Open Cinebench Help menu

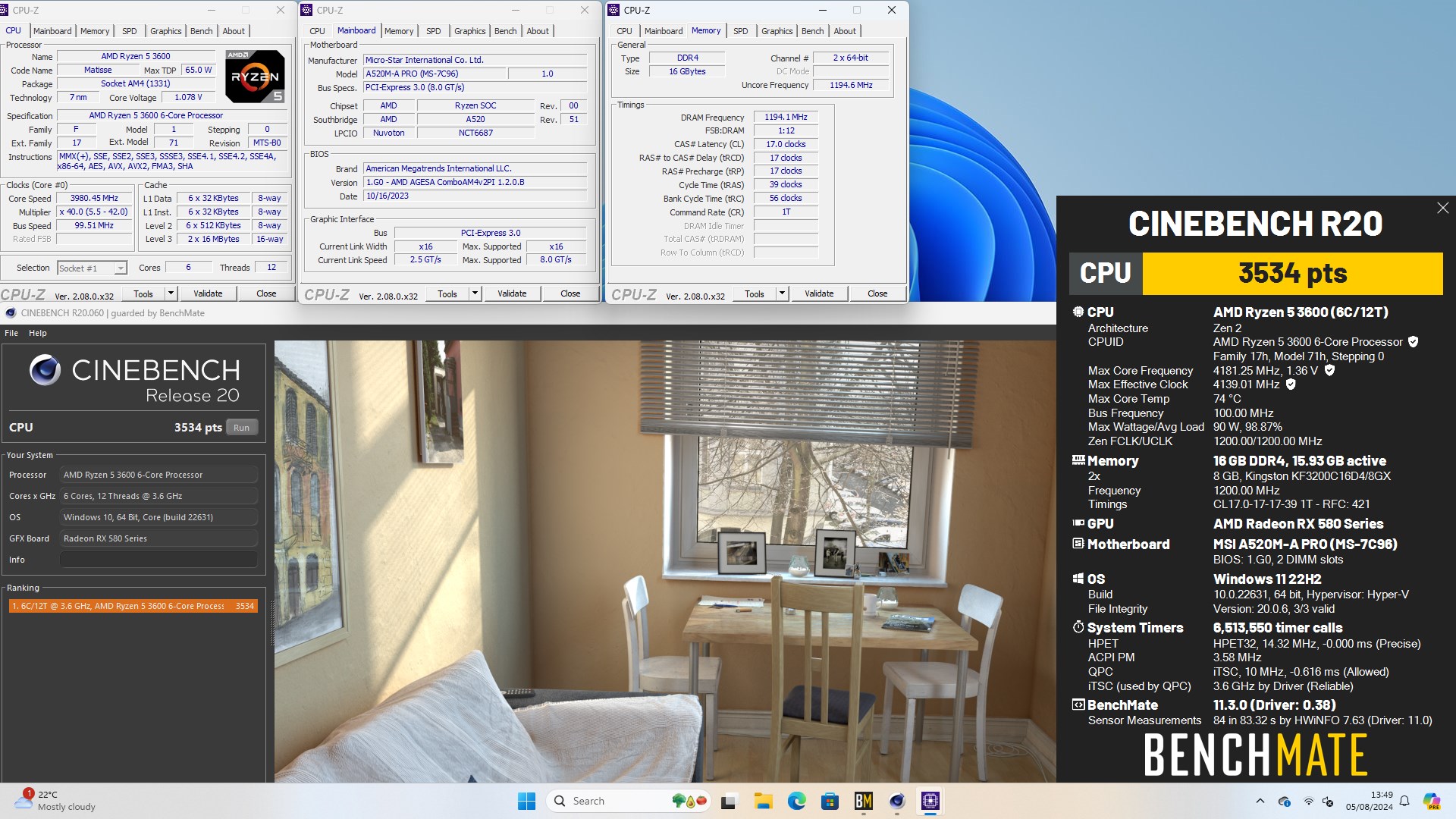[x=38, y=333]
